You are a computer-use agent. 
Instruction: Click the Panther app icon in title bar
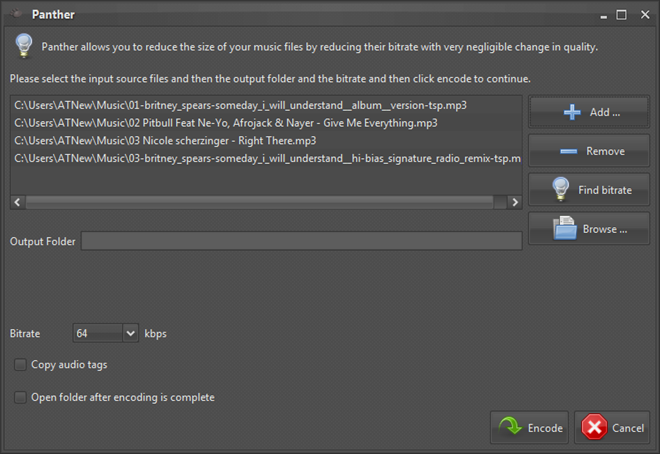[x=17, y=14]
